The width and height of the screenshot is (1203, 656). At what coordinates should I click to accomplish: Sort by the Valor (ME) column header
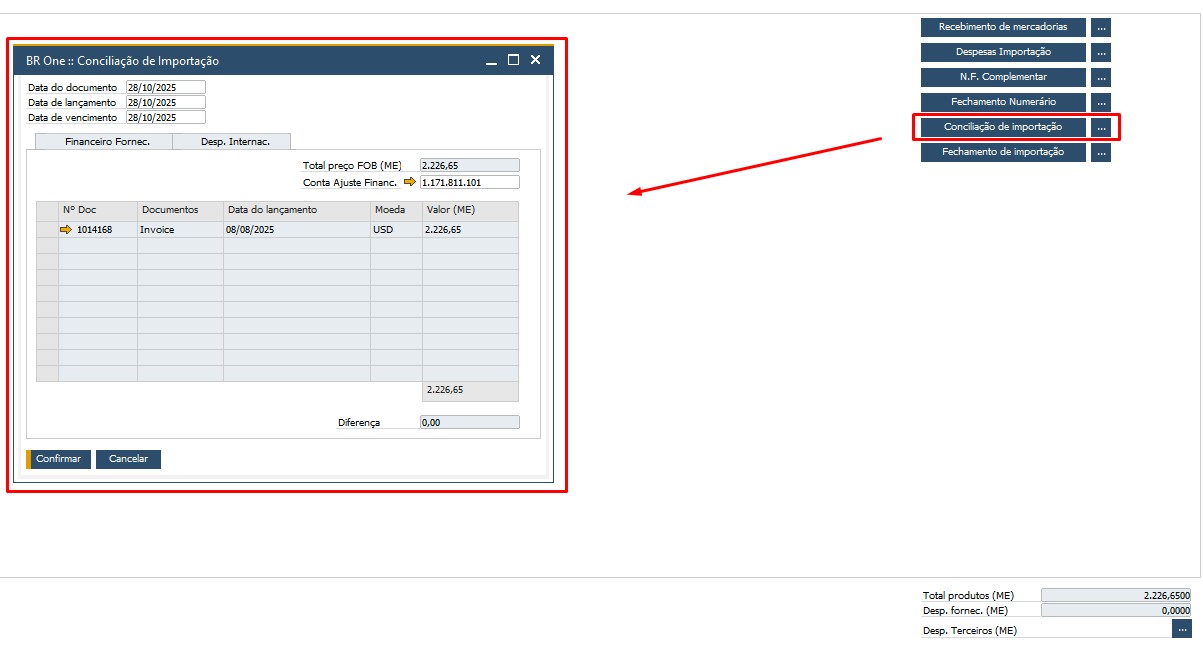tap(469, 210)
